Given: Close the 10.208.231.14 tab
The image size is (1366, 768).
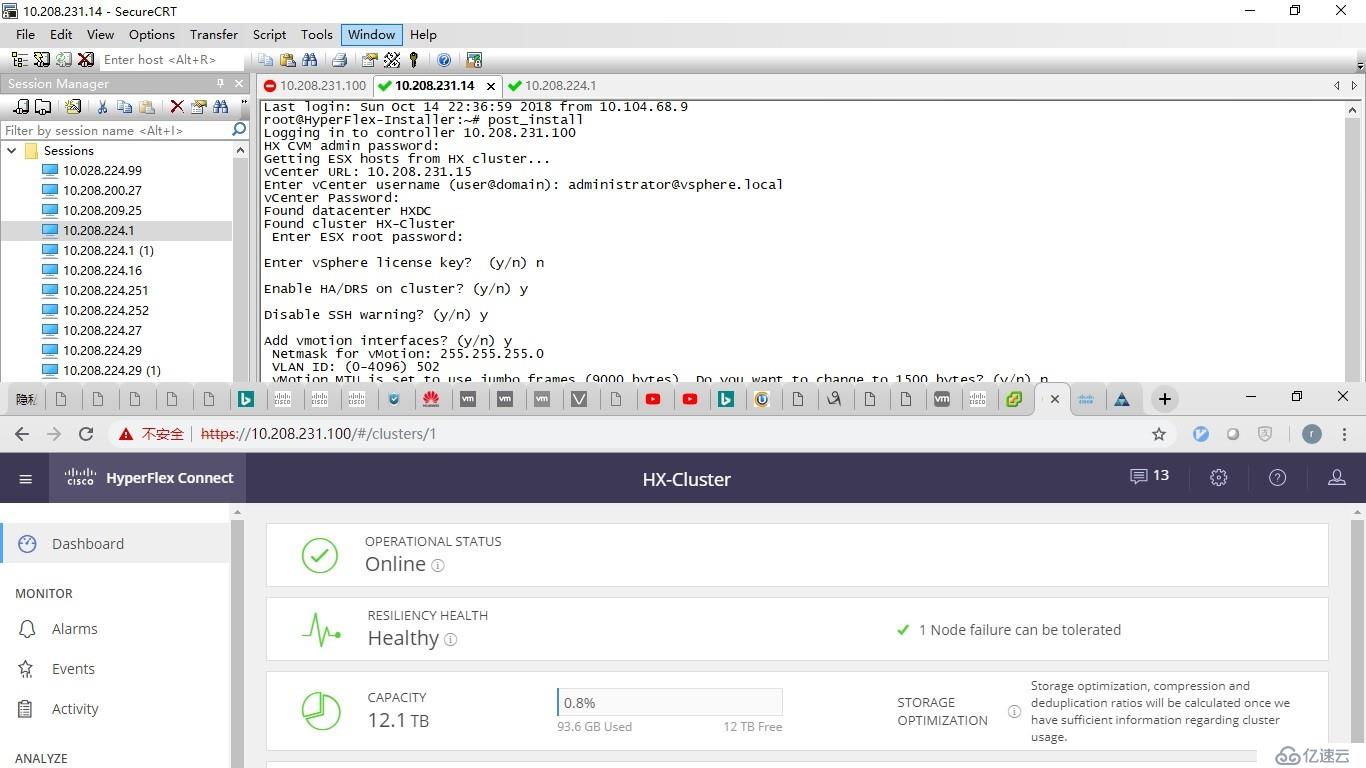Looking at the screenshot, I should (x=490, y=86).
